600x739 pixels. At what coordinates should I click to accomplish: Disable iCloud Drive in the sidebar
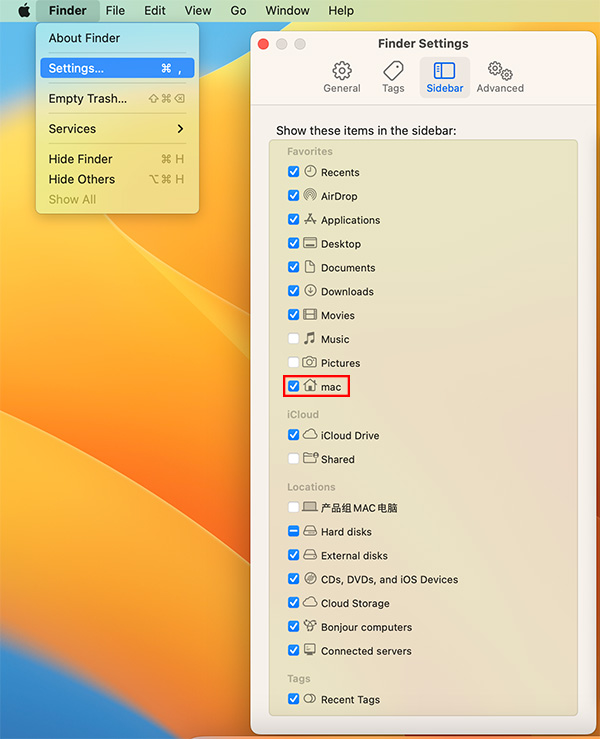[x=293, y=435]
